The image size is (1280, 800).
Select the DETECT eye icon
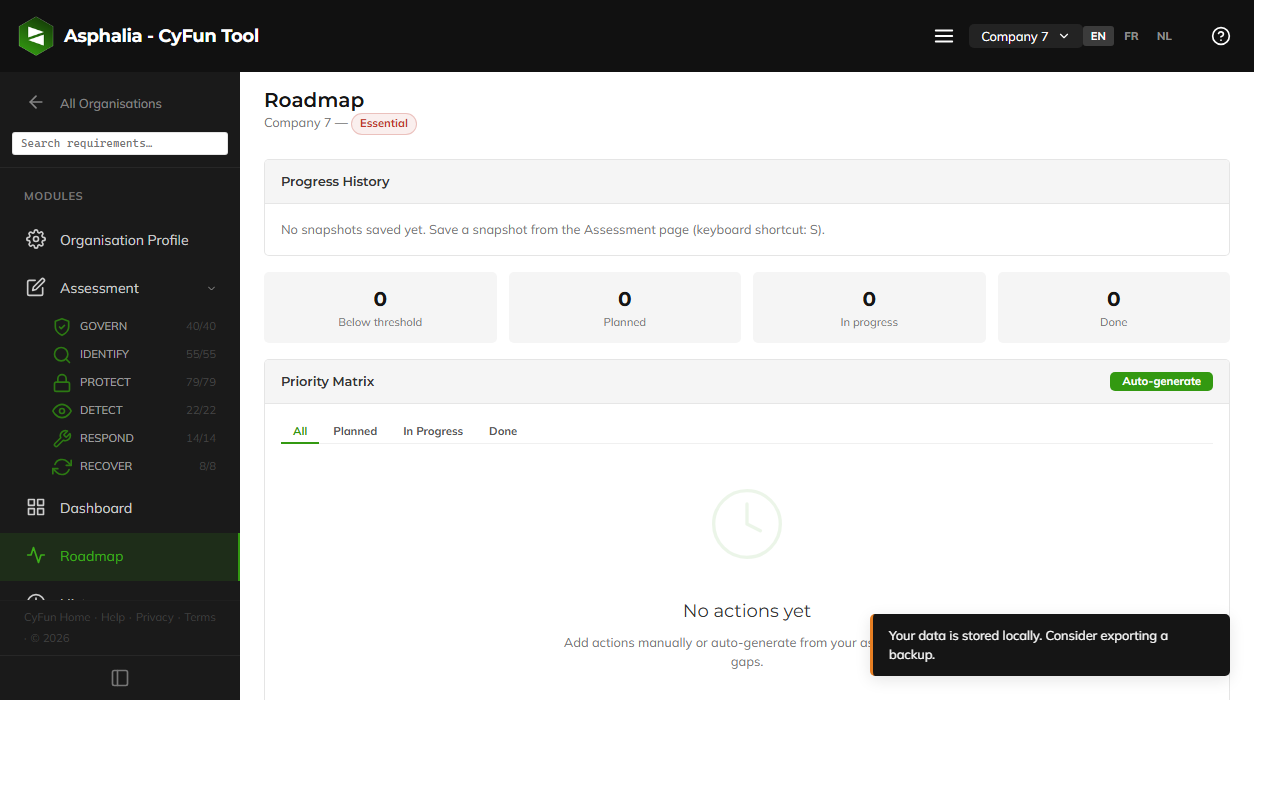pos(60,409)
